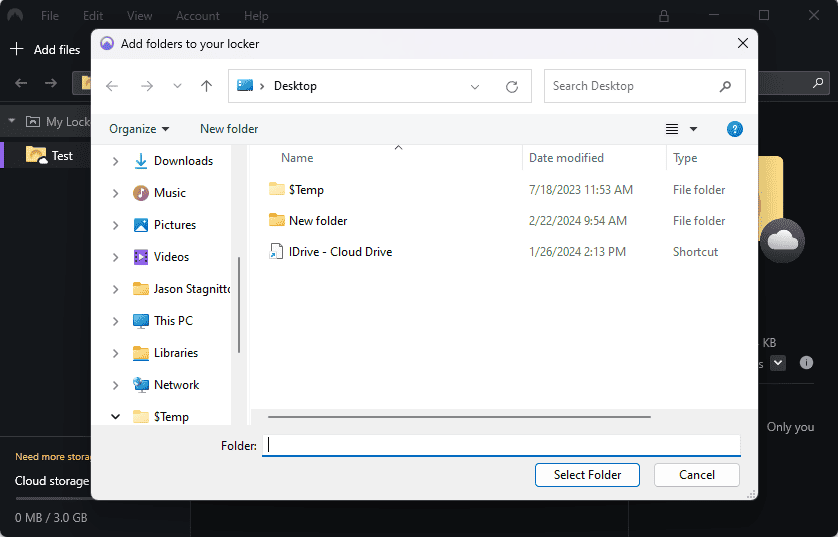Screen dimensions: 838x537
Task: Select Libraries in the navigation pane
Action: tap(165, 353)
